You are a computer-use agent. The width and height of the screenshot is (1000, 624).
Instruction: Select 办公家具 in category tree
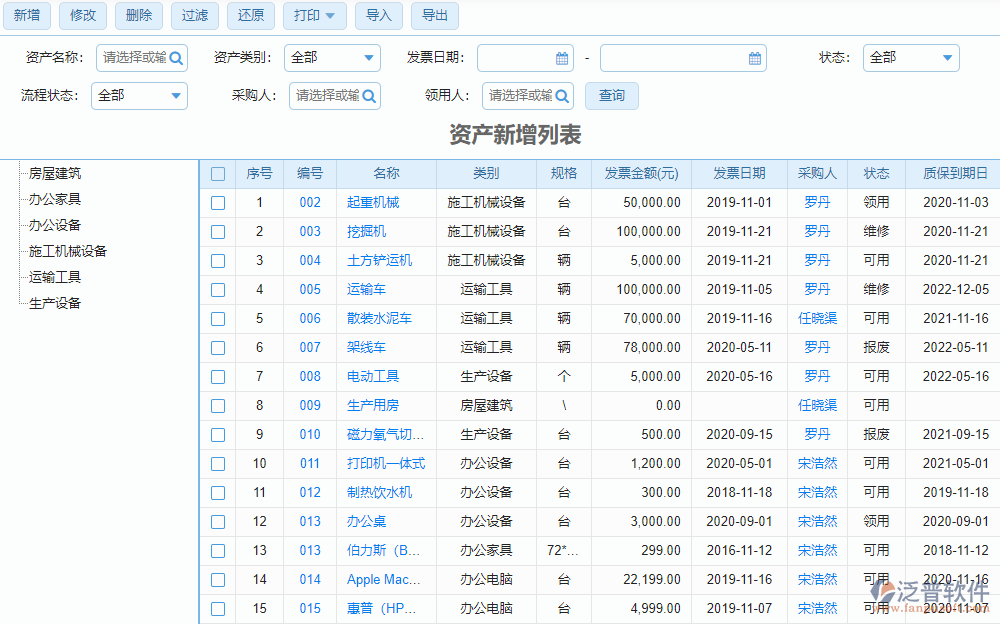pos(55,199)
